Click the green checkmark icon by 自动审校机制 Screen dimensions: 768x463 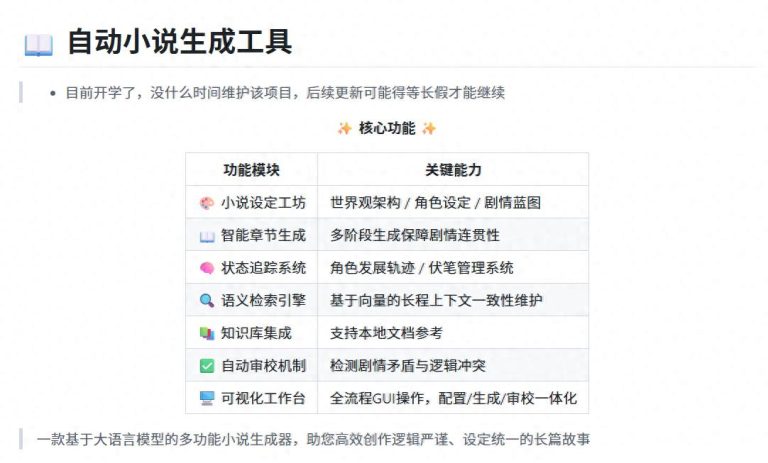207,366
